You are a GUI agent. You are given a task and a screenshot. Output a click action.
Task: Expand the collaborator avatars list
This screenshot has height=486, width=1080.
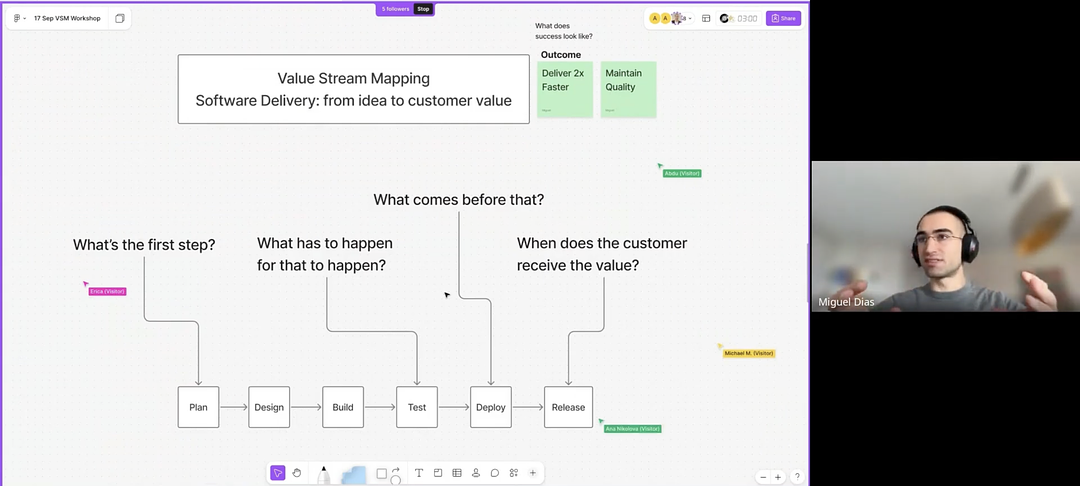(x=690, y=18)
